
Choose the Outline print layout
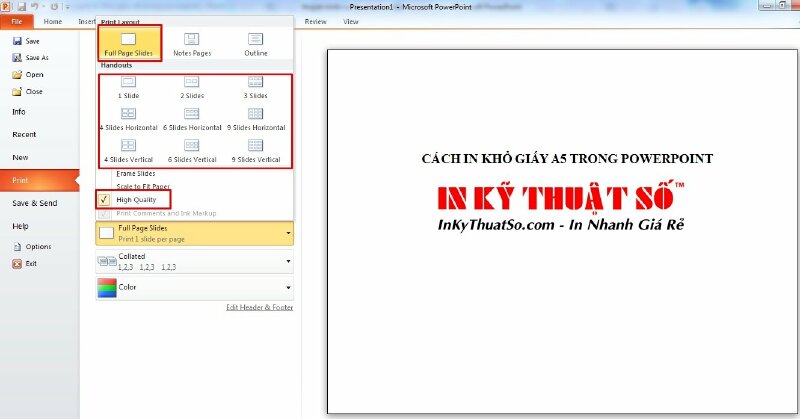coord(256,44)
